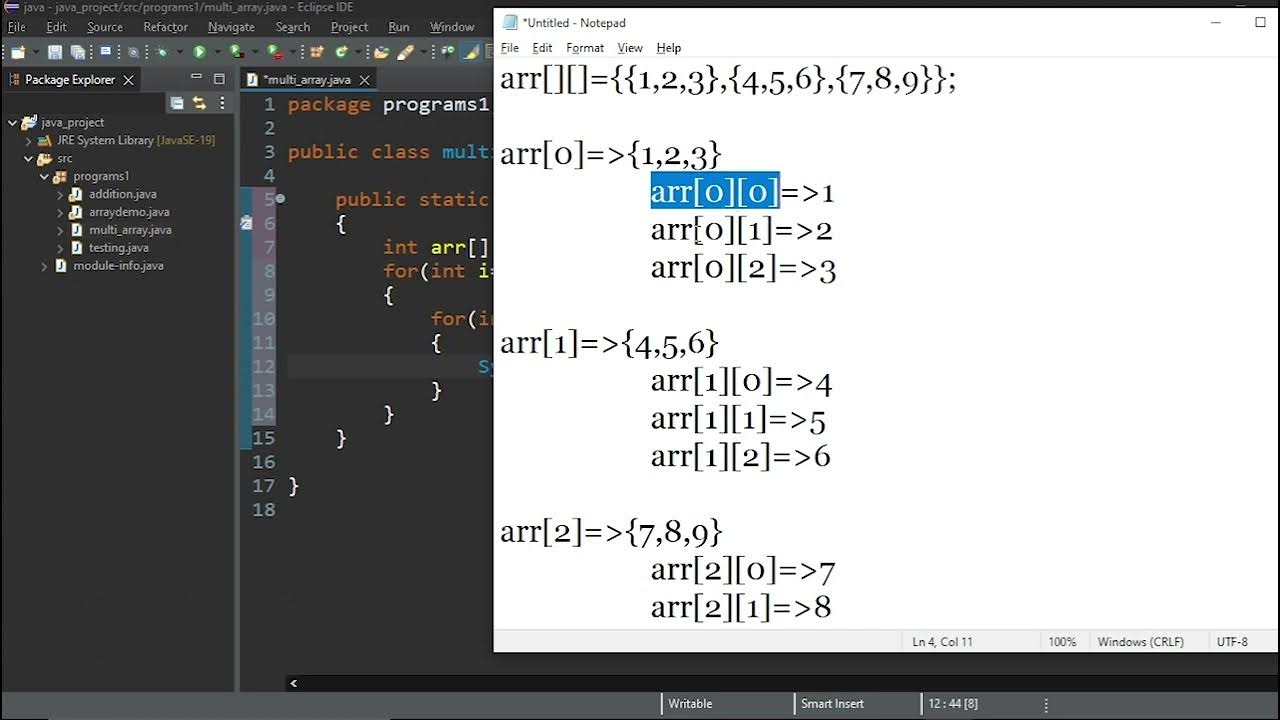
Task: Select multi_array.java in Package Explorer
Action: (x=130, y=230)
